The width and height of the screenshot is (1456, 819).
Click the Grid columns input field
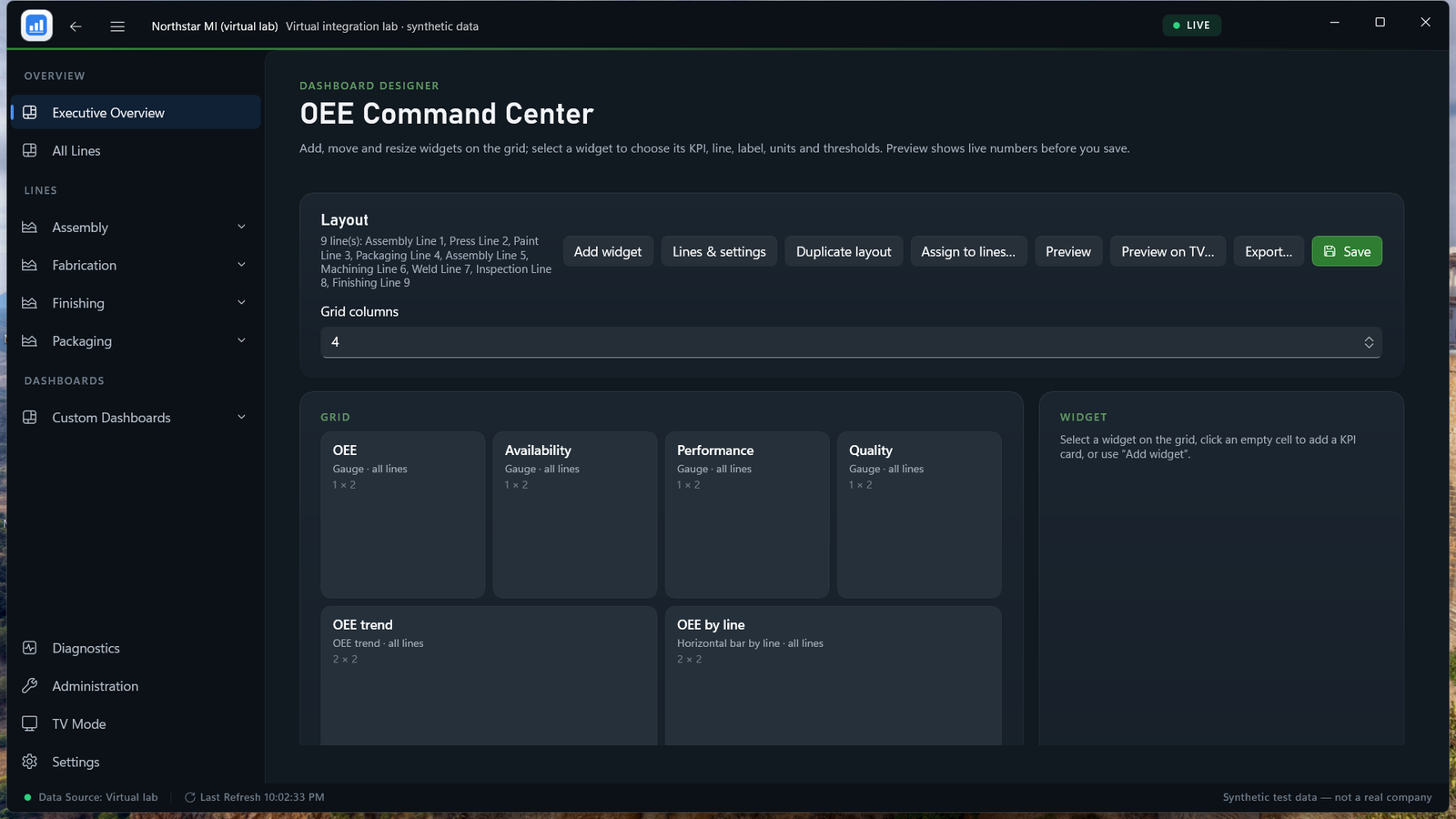851,342
